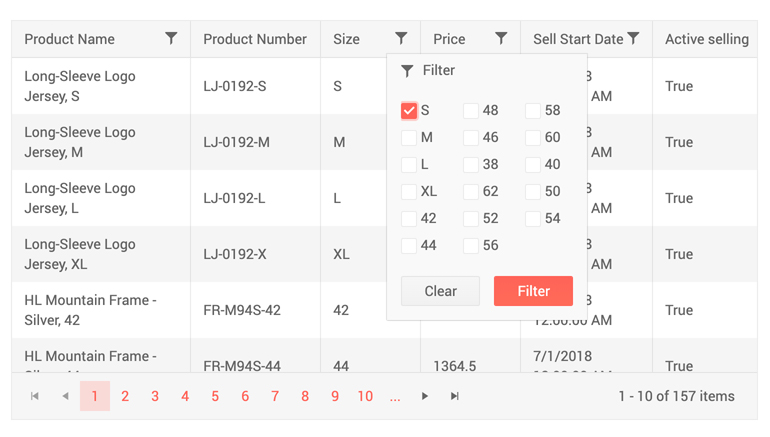Open the Size column filter icon
The width and height of the screenshot is (770, 437).
(401, 38)
